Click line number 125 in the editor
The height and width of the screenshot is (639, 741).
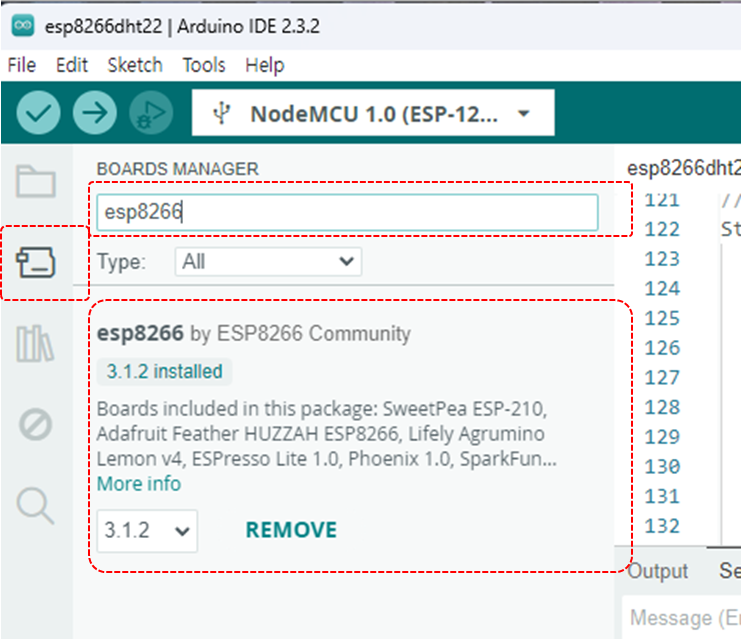point(662,319)
